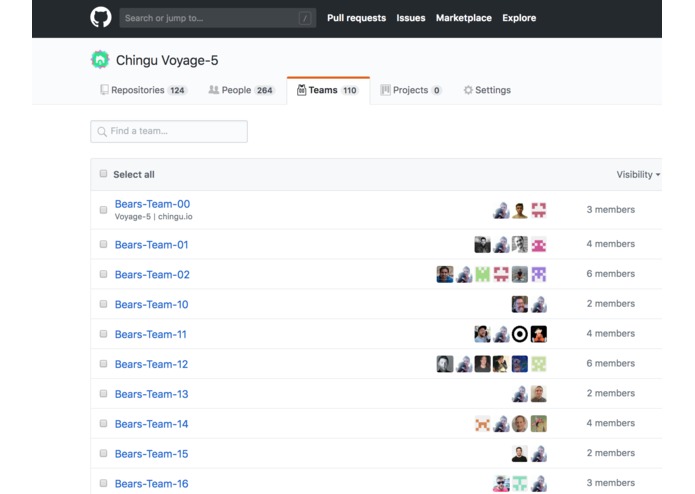Screen dimensions: 695x494
Task: Open the Bears-Team-14 team link
Action: click(152, 424)
